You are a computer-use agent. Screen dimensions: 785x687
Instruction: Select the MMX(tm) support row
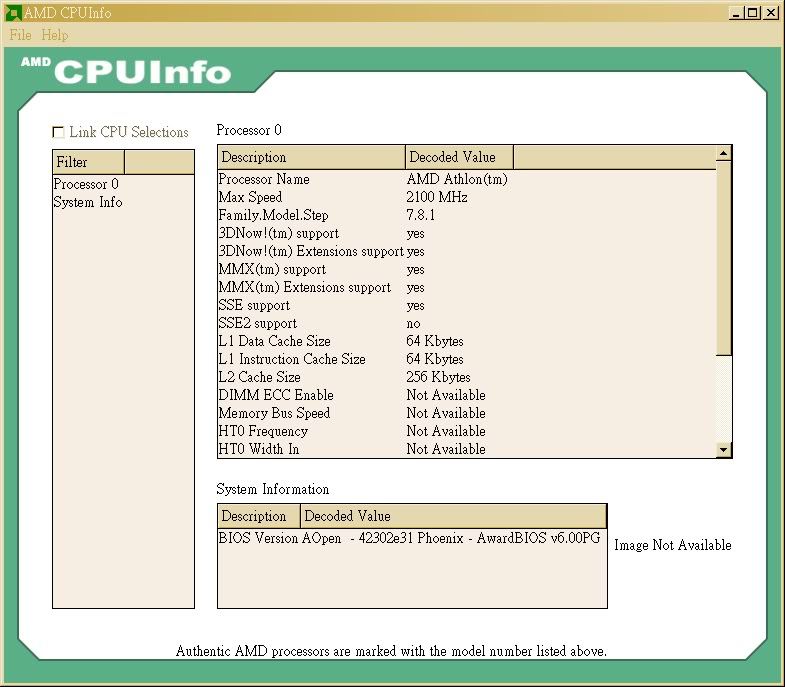467,269
